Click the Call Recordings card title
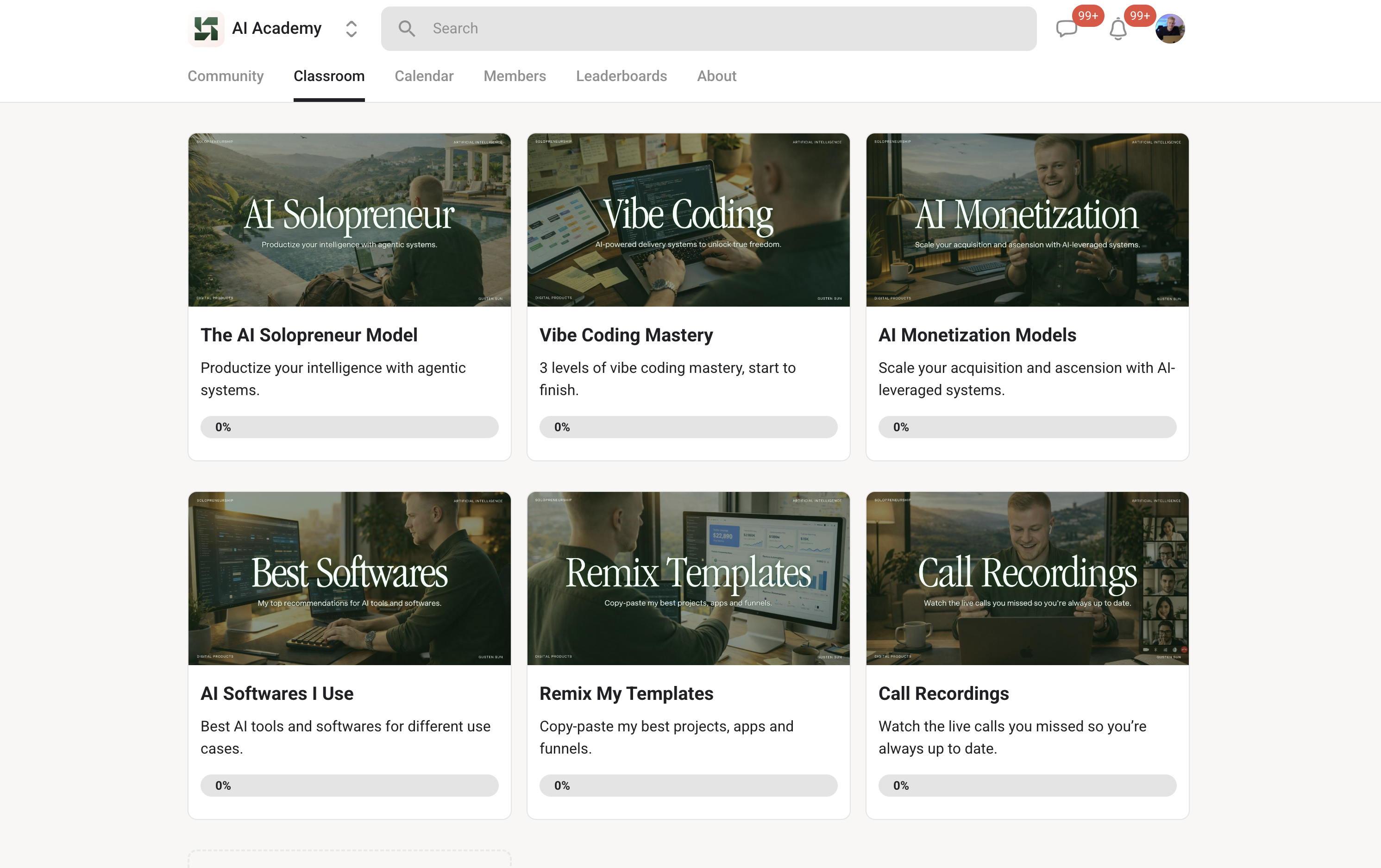The width and height of the screenshot is (1381, 868). (x=943, y=693)
